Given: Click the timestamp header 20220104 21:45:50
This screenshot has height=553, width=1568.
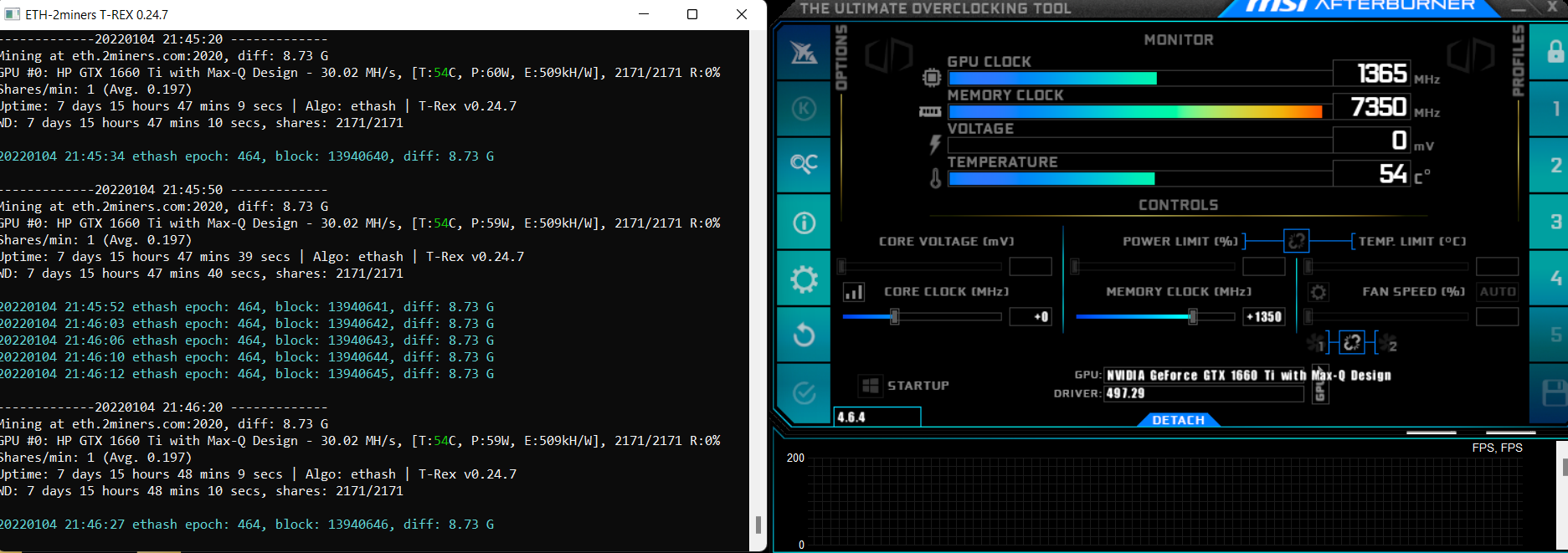Looking at the screenshot, I should click(x=158, y=190).
